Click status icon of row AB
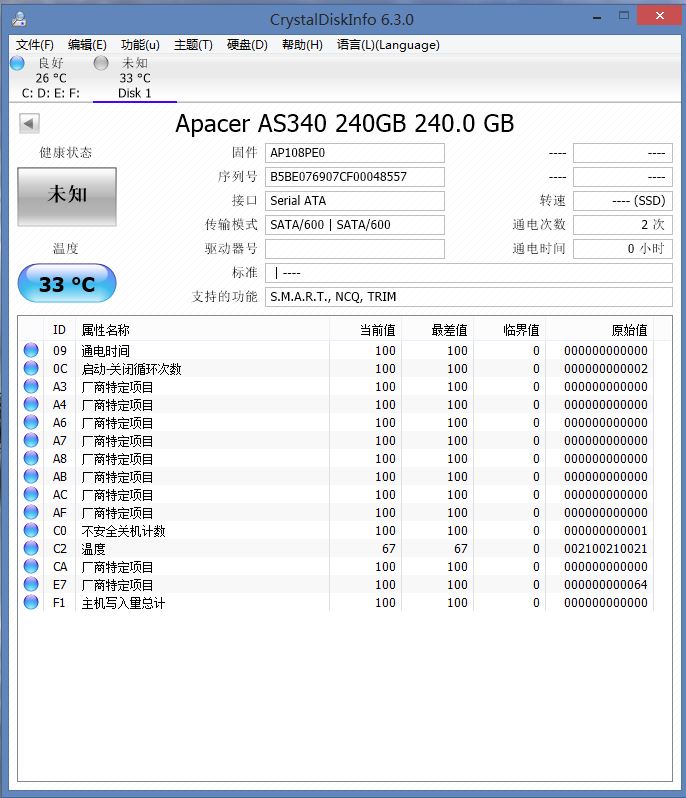686x798 pixels. pos(31,476)
